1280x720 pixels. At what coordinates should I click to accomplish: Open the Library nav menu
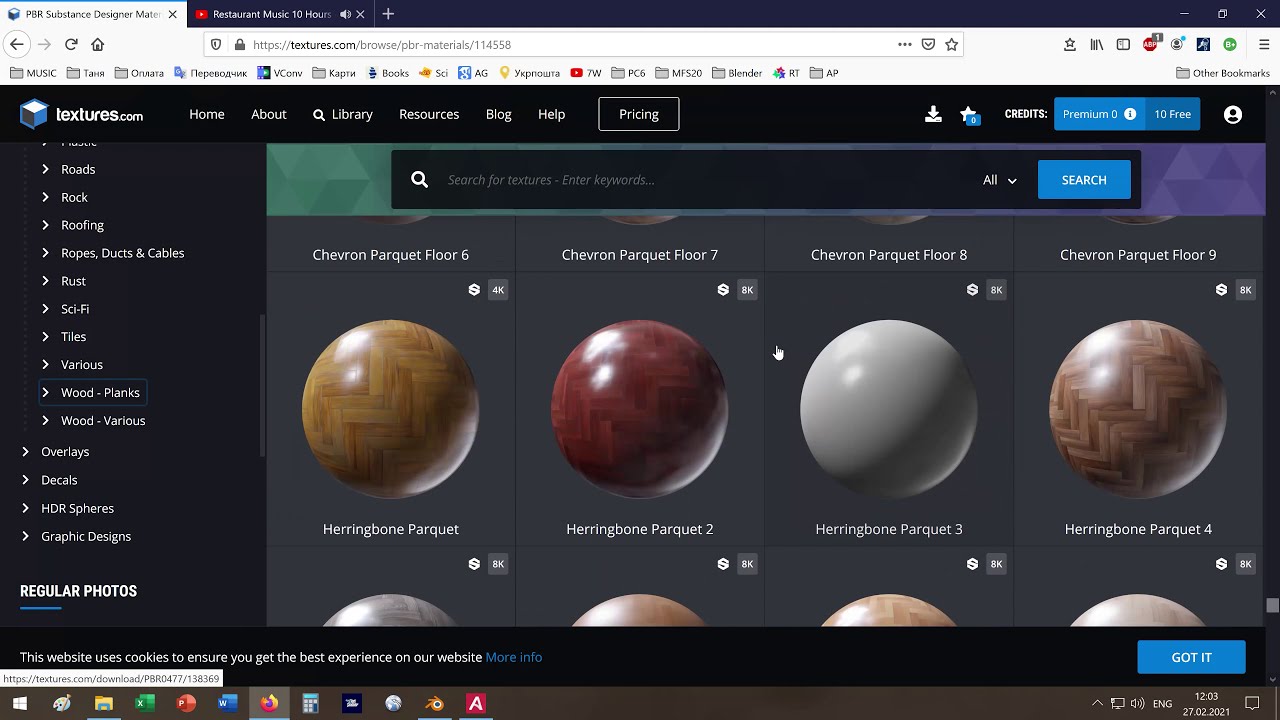[342, 114]
